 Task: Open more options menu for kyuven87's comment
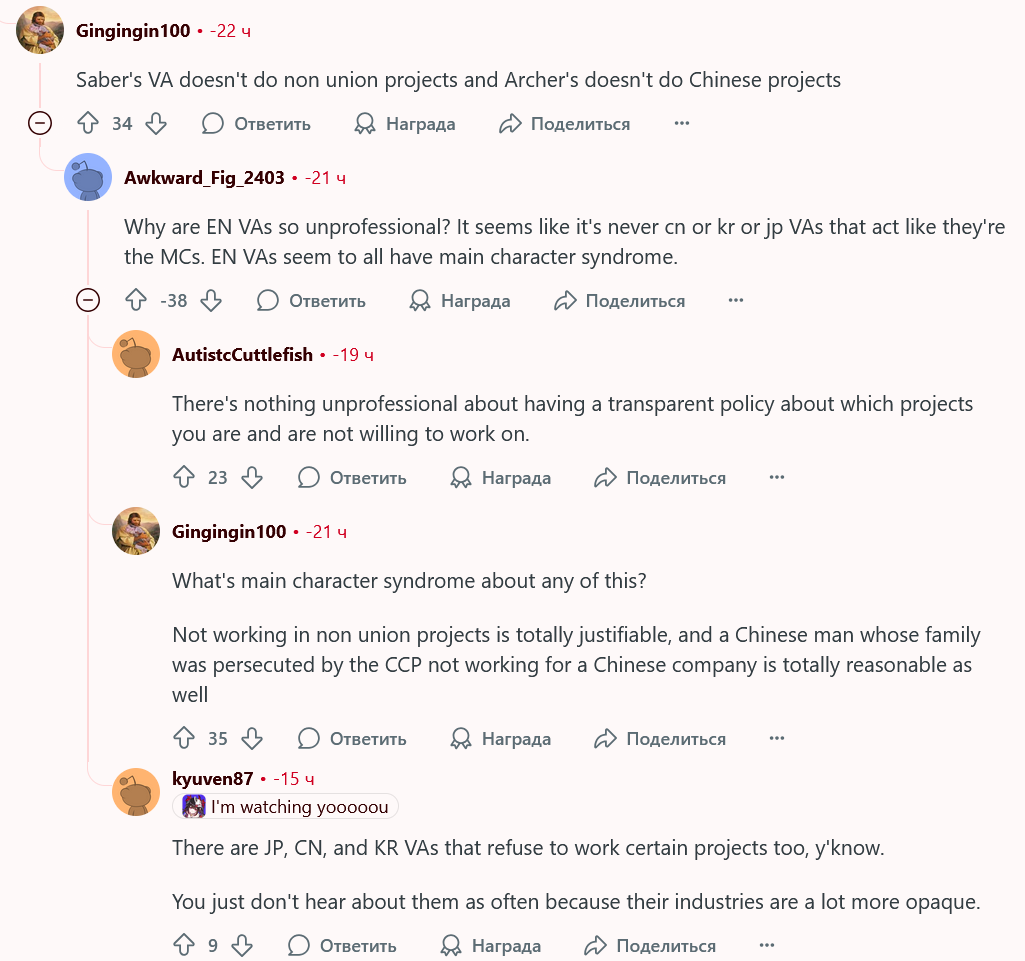pyautogui.click(x=767, y=946)
